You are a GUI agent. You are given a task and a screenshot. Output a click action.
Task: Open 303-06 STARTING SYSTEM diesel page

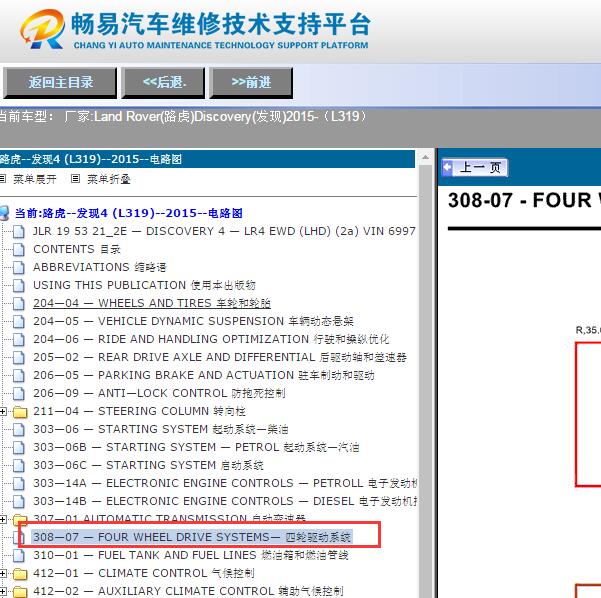click(x=161, y=429)
